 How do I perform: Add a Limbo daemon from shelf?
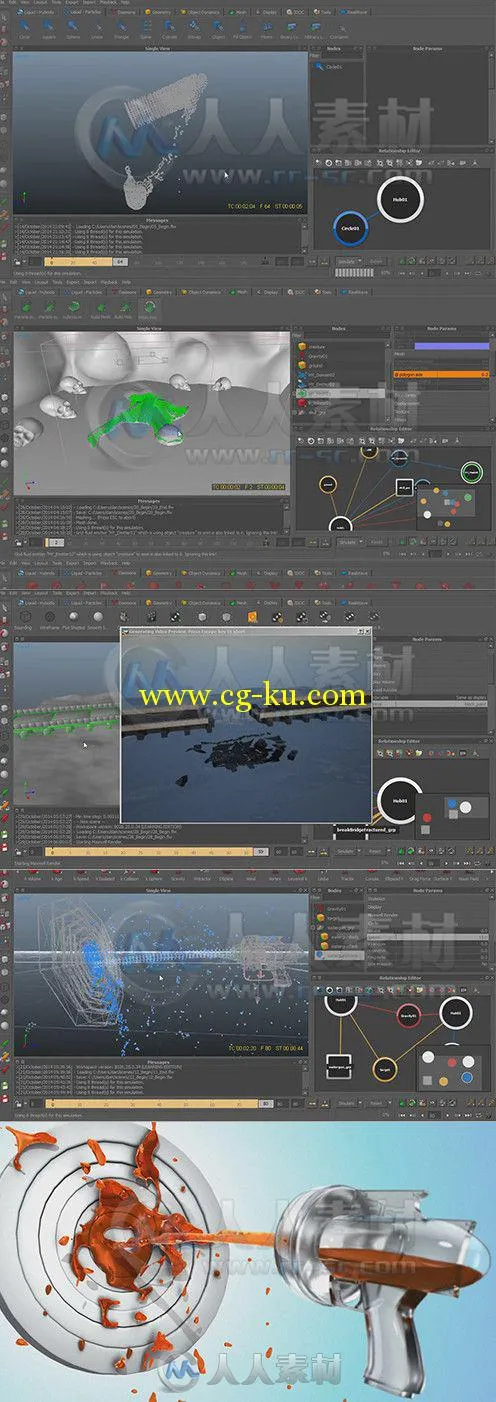click(x=322, y=875)
